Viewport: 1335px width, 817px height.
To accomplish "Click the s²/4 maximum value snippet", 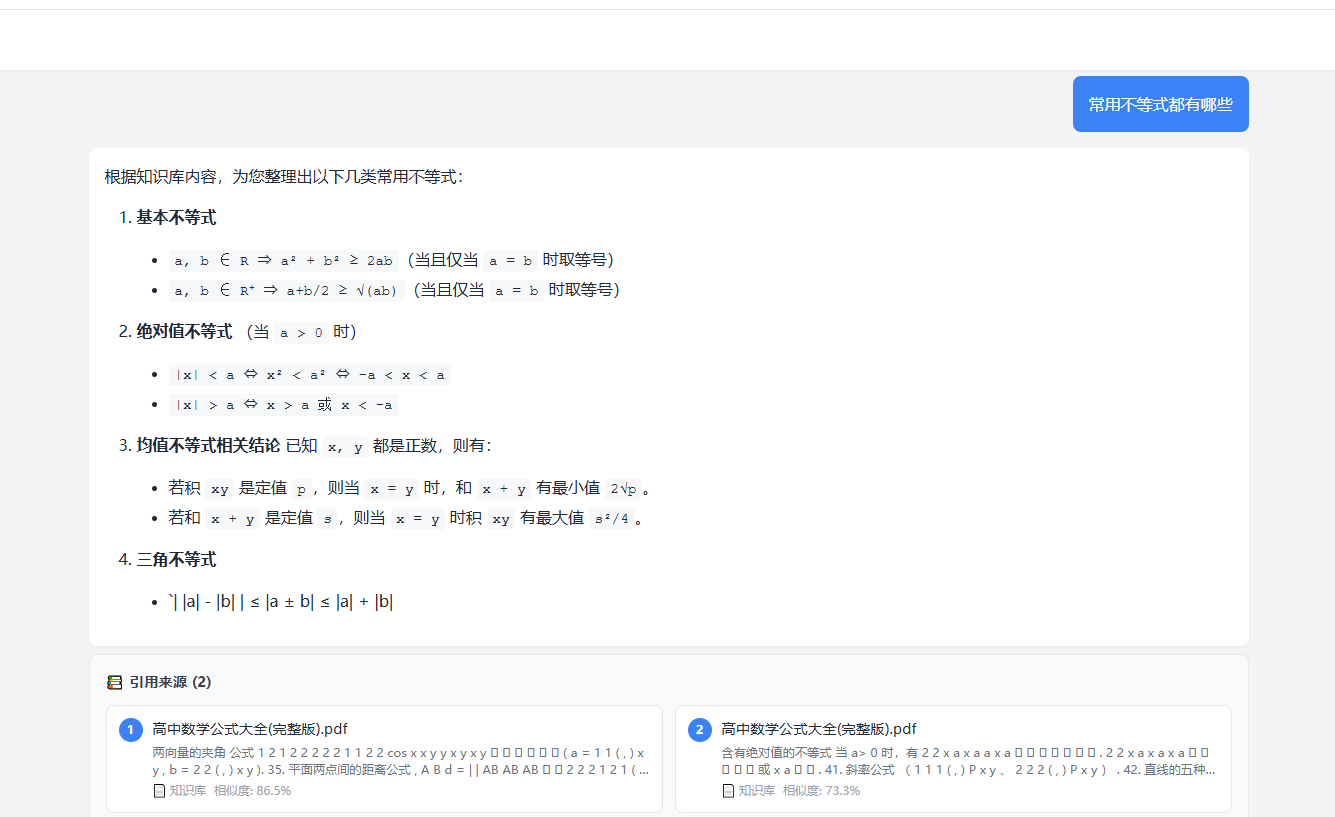I will (612, 519).
